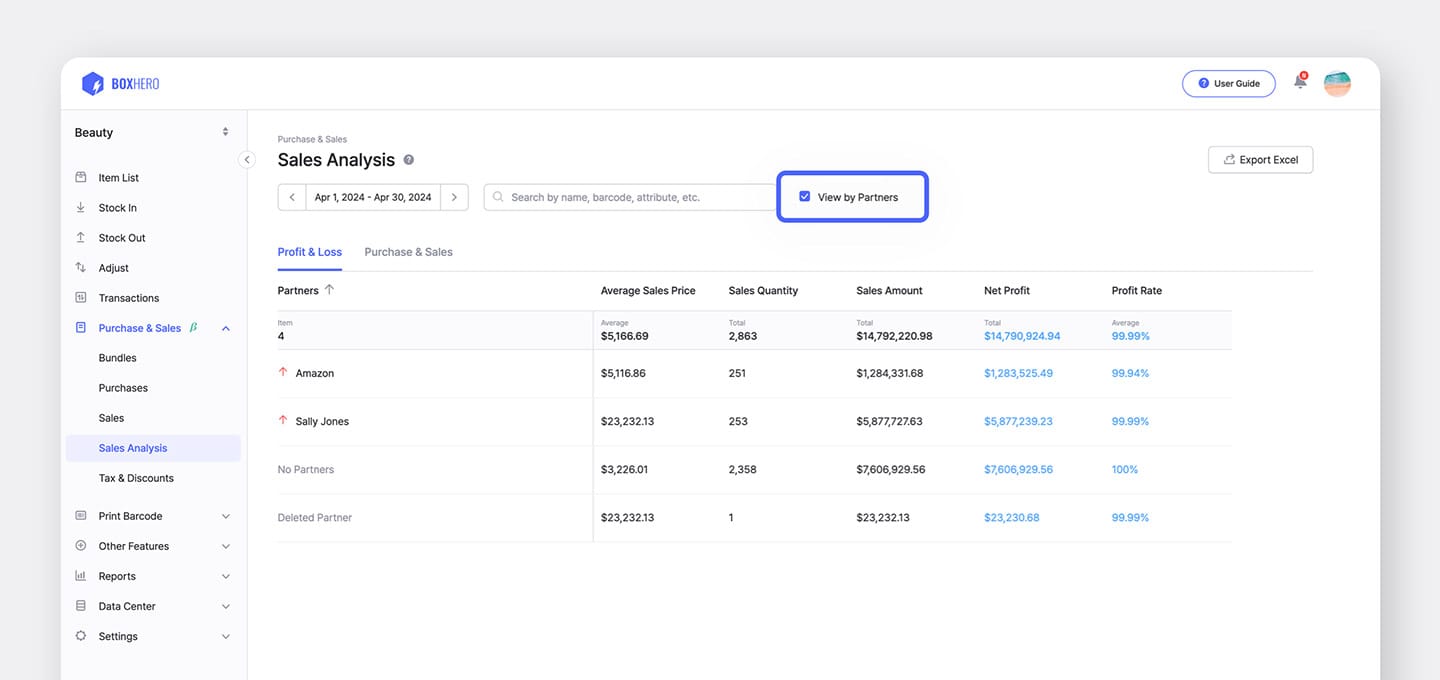Image resolution: width=1440 pixels, height=680 pixels.
Task: Collapse the sidebar with the chevron
Action: point(247,159)
